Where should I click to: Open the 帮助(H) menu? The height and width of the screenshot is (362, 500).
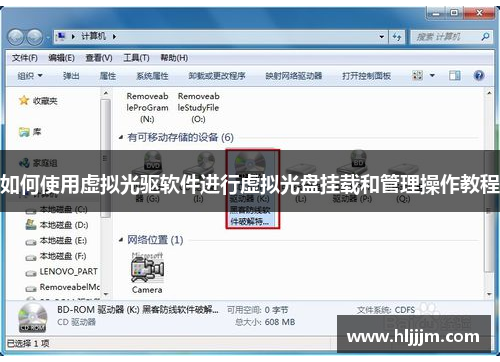[x=174, y=58]
